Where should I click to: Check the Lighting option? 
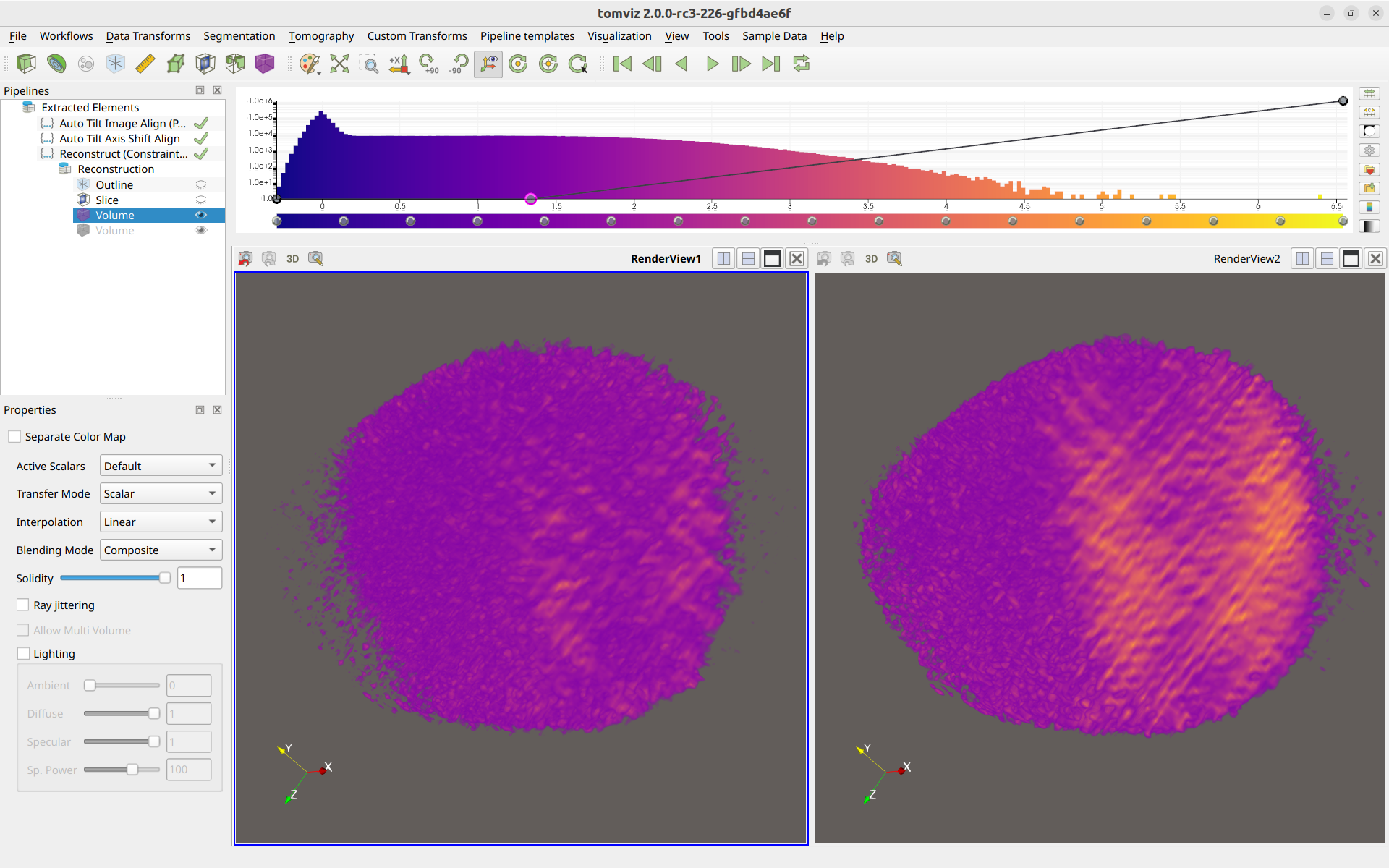point(23,654)
